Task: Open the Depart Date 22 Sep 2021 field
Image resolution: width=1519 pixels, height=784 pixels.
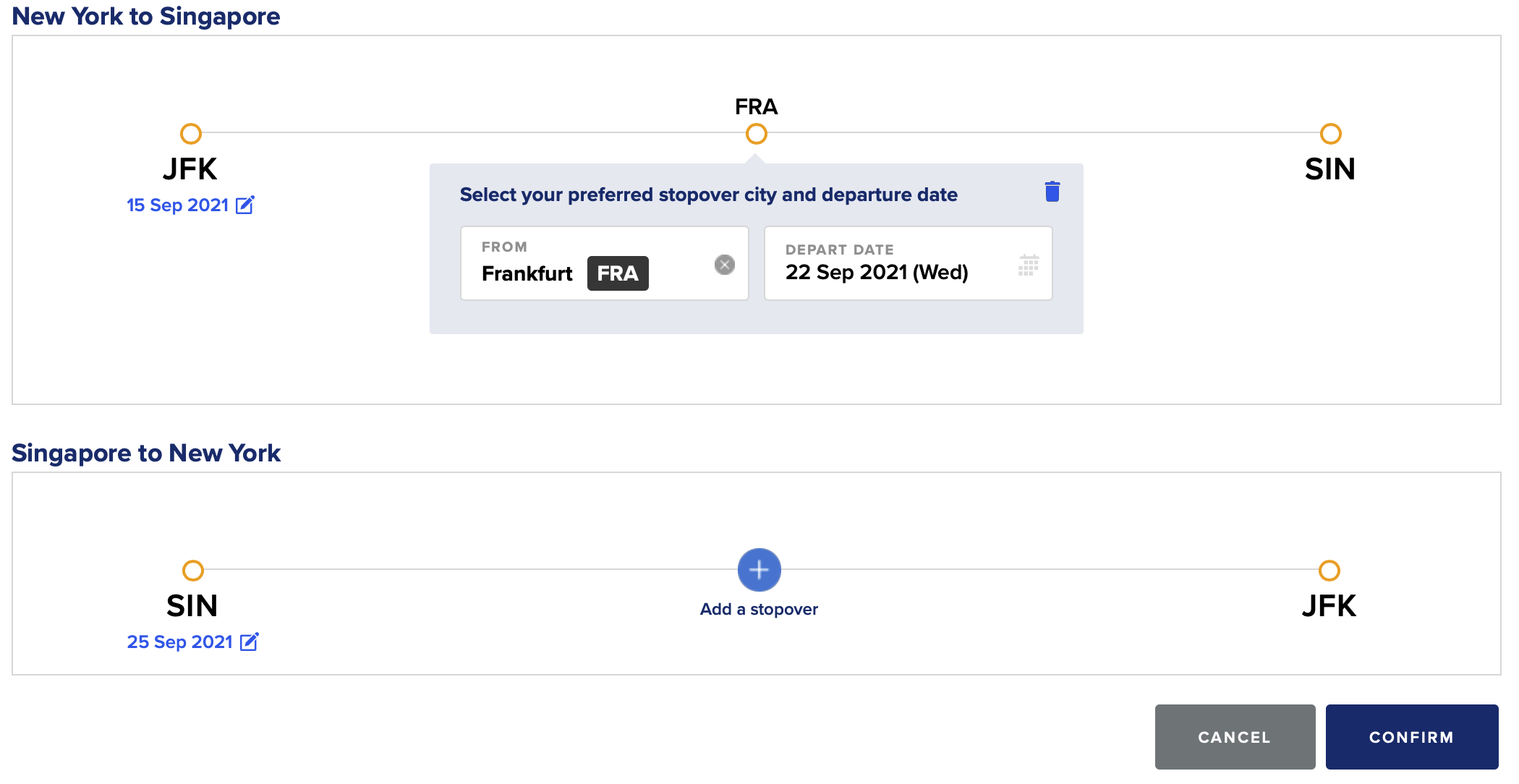Action: (909, 263)
